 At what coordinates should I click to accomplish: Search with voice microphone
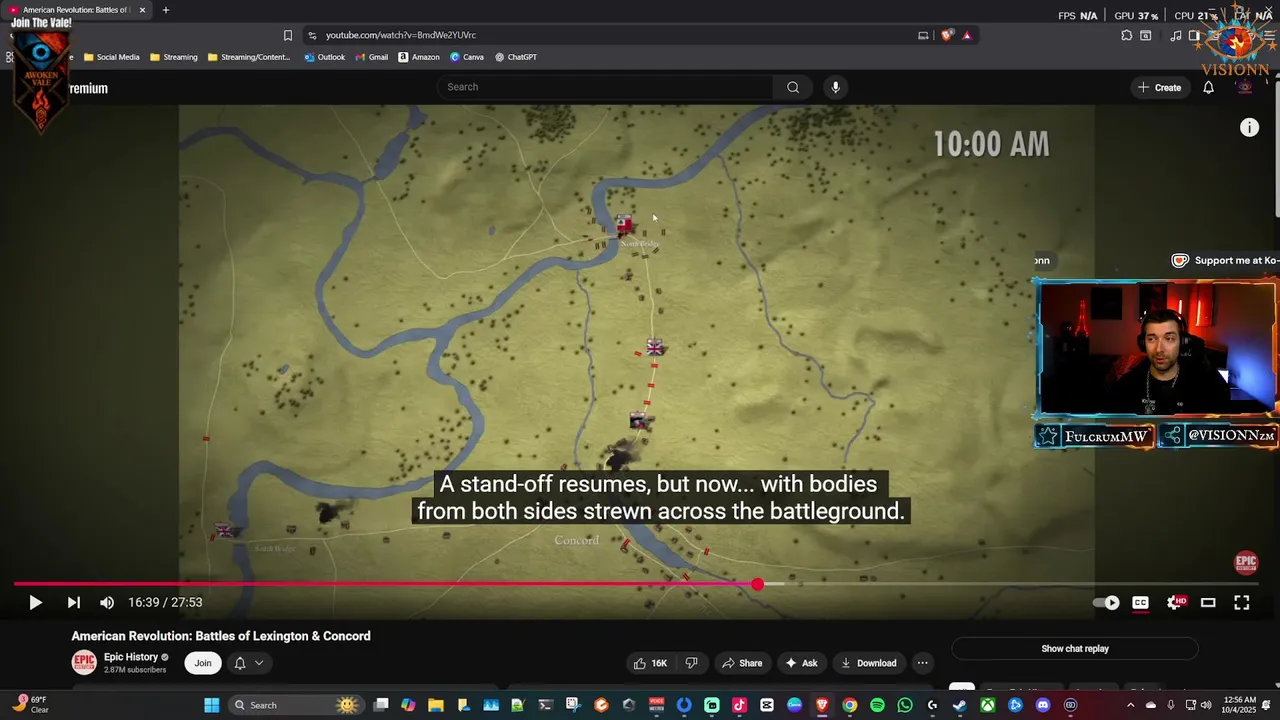click(835, 87)
